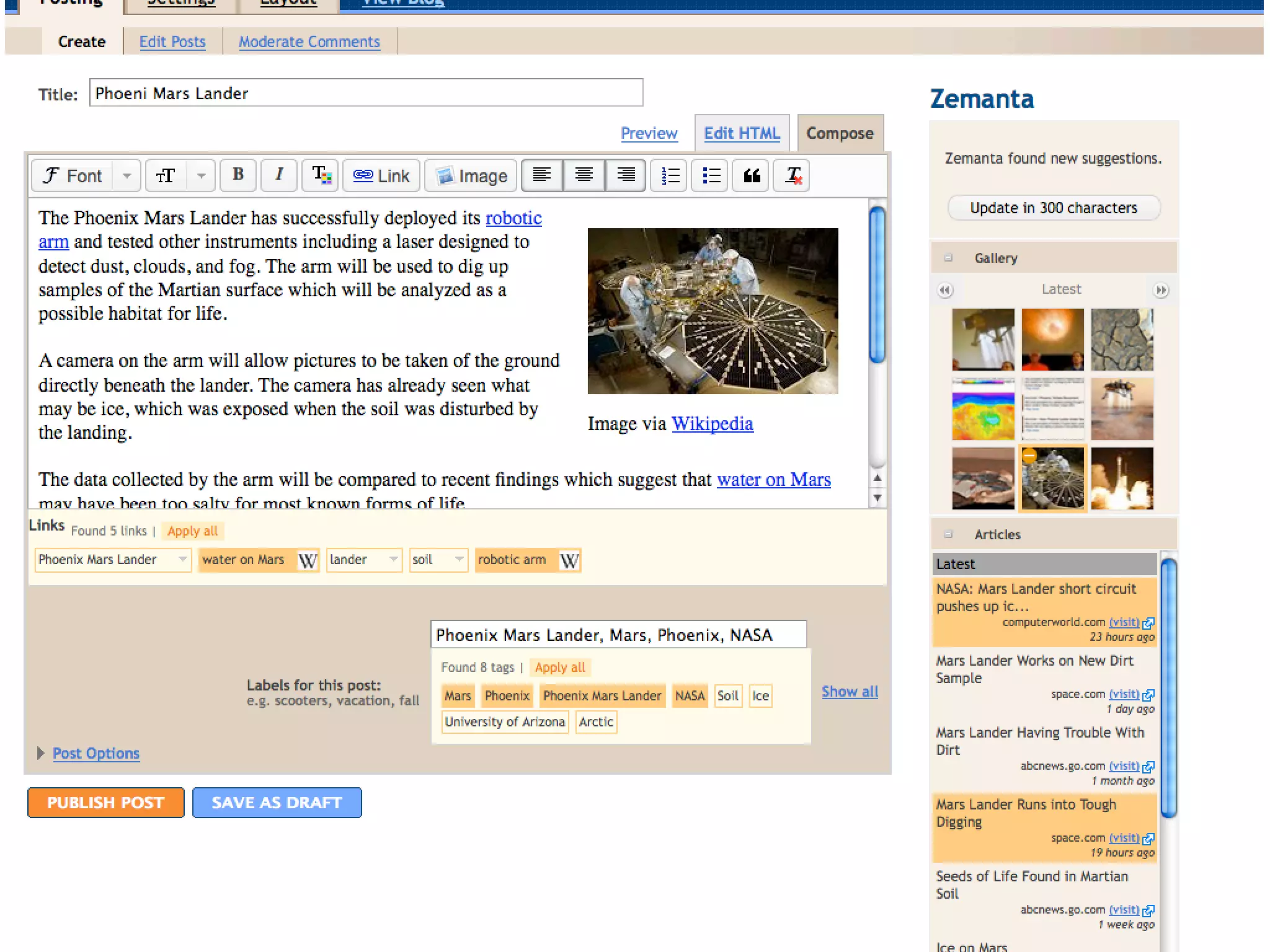Toggle the Mars tag suggestion

[458, 695]
